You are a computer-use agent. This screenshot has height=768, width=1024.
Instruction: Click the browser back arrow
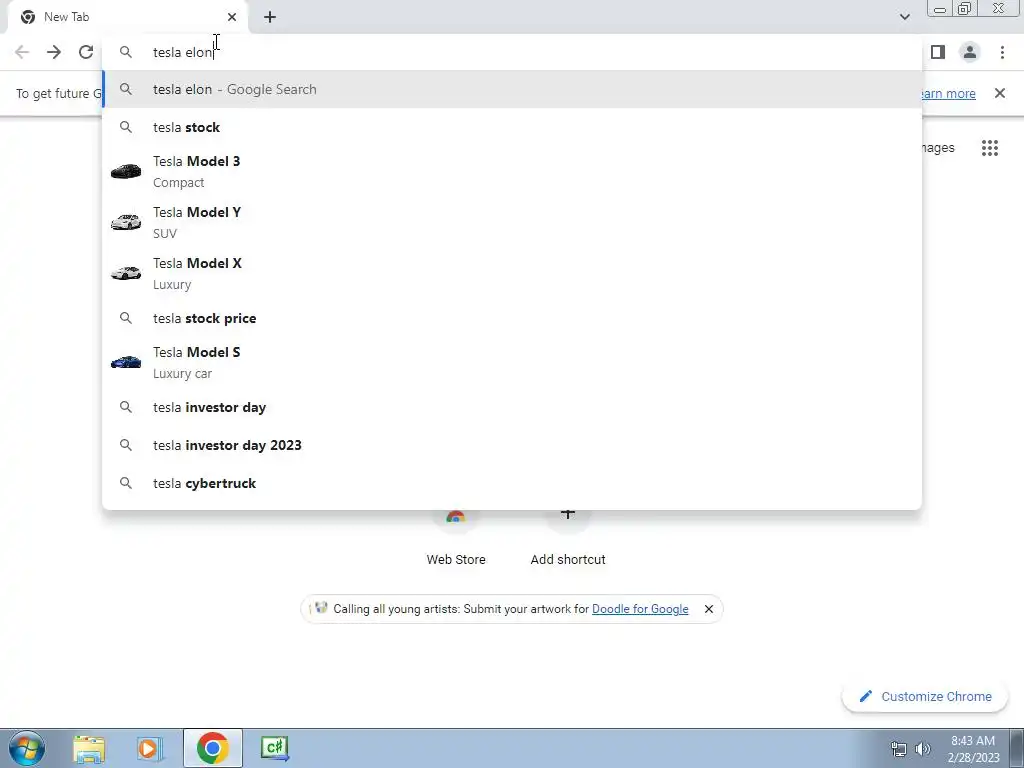tap(22, 52)
